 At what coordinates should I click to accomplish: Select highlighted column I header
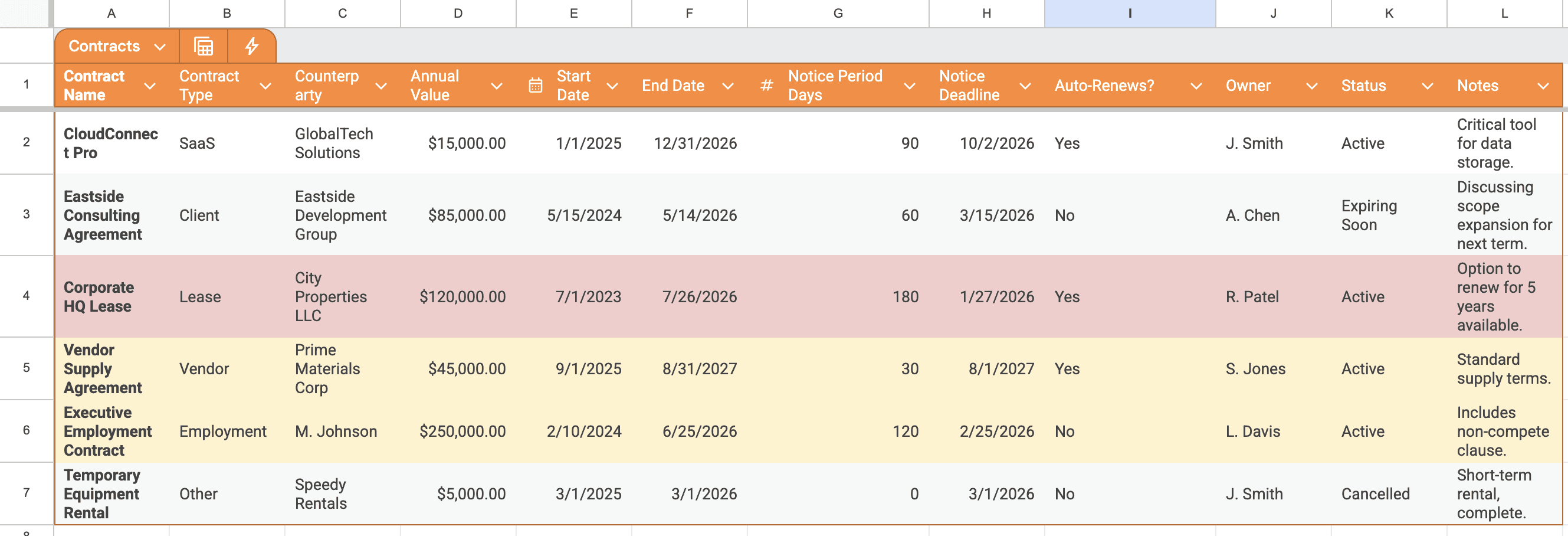tap(1130, 14)
